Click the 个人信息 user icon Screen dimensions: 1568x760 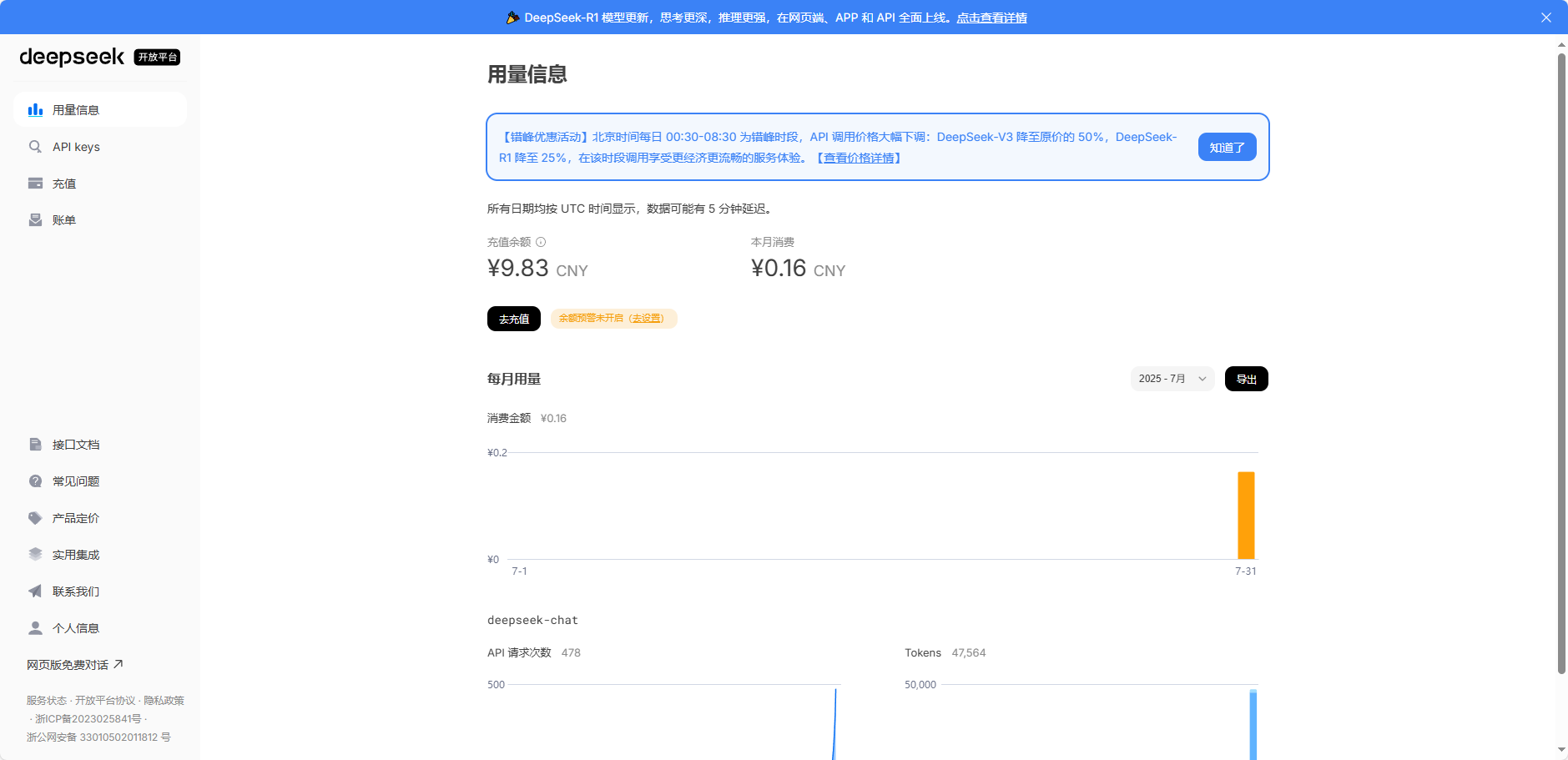tap(35, 628)
